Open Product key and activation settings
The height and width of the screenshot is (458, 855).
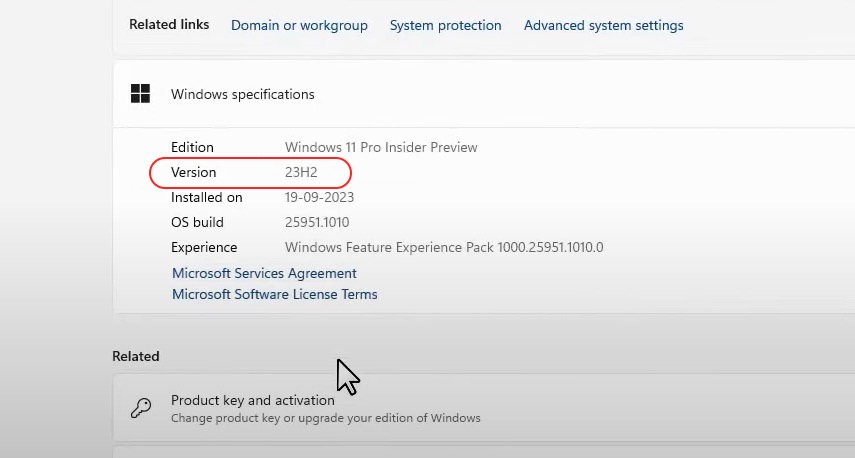(484, 408)
